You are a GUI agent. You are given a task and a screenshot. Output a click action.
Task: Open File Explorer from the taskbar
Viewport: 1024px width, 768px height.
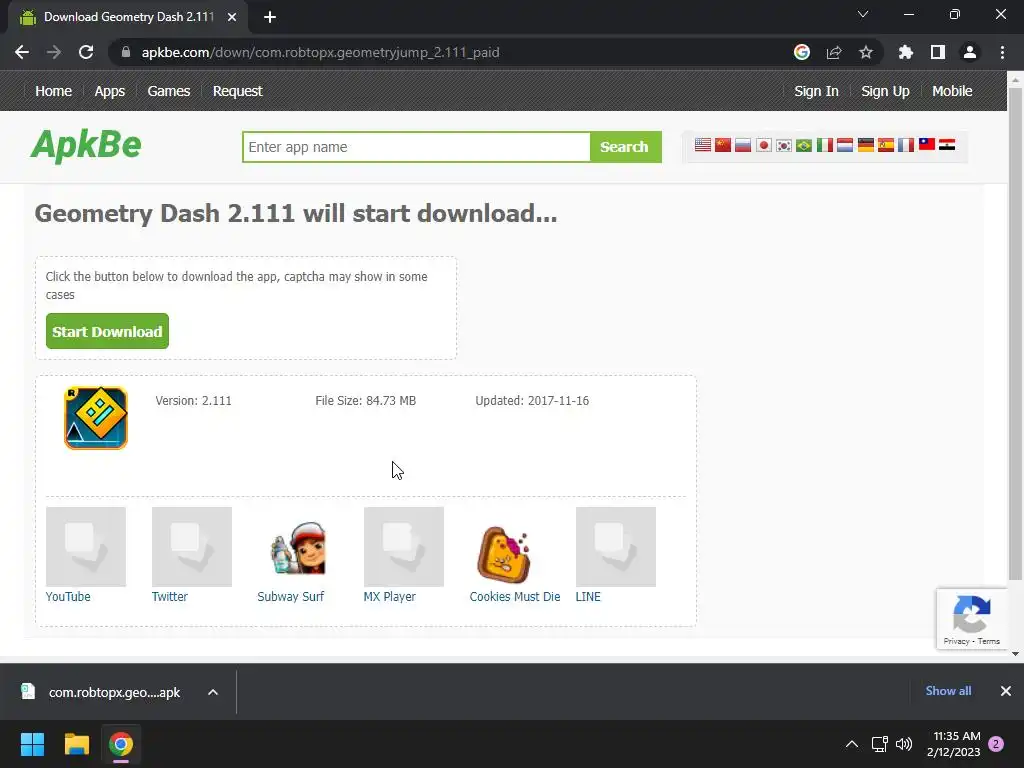tap(76, 744)
